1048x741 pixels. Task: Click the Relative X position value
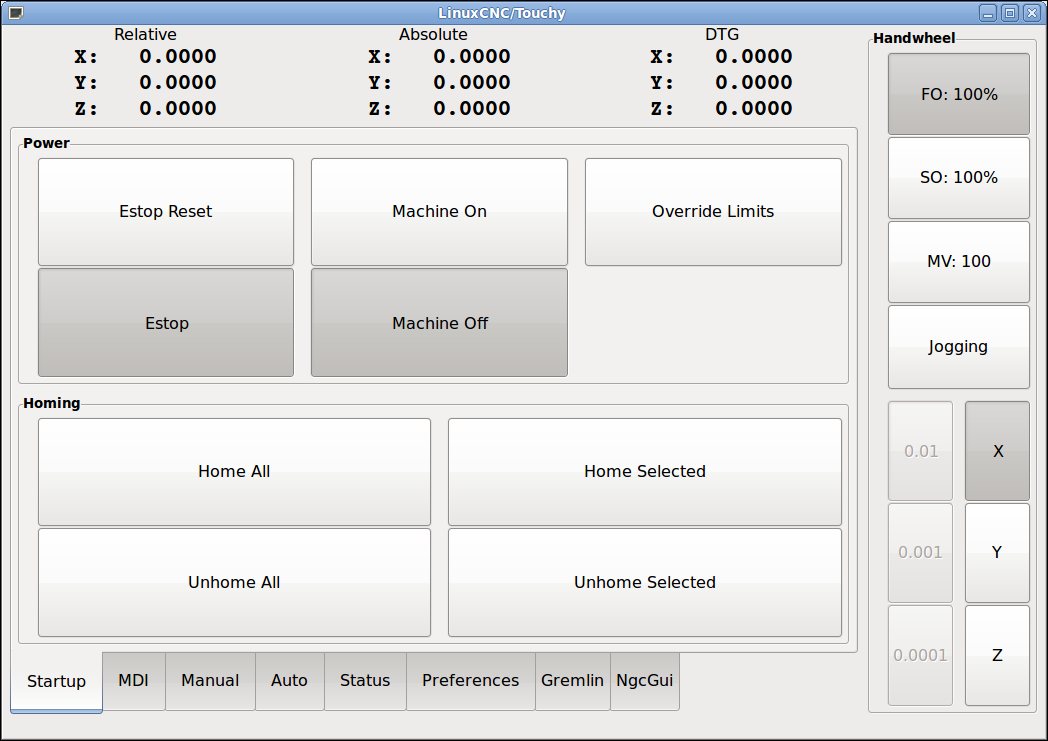click(x=178, y=57)
